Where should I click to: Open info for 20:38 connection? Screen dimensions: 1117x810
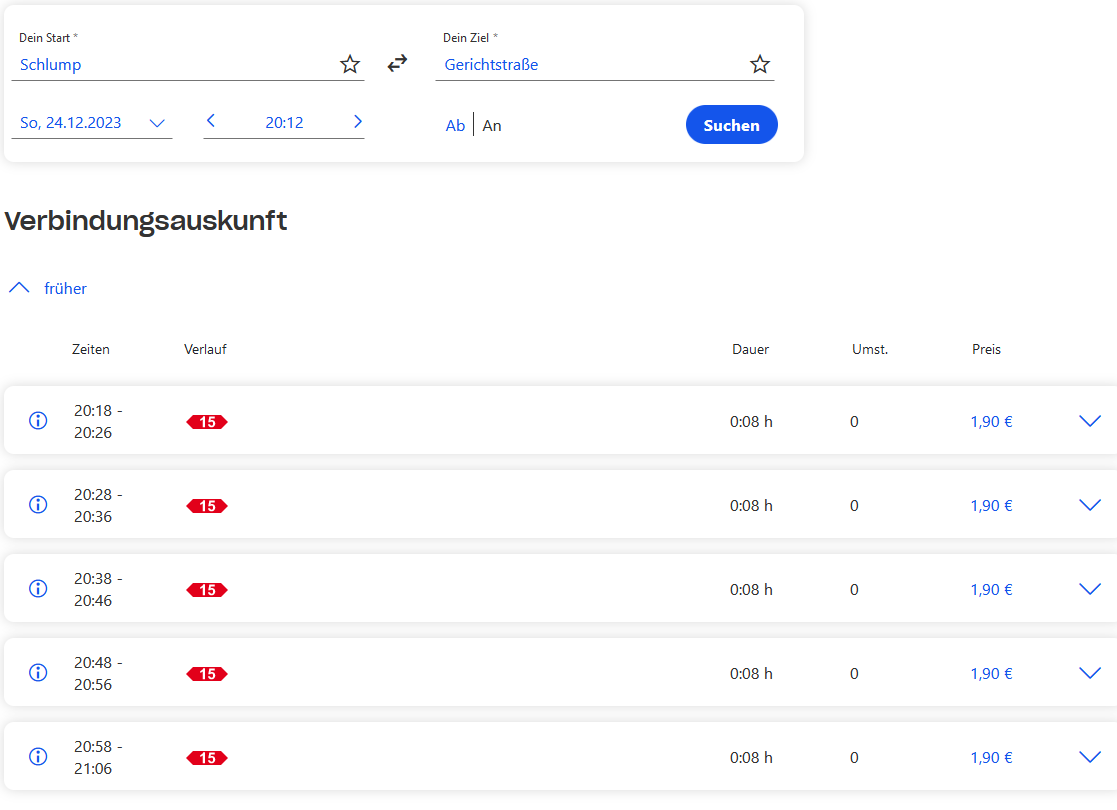click(x=38, y=588)
